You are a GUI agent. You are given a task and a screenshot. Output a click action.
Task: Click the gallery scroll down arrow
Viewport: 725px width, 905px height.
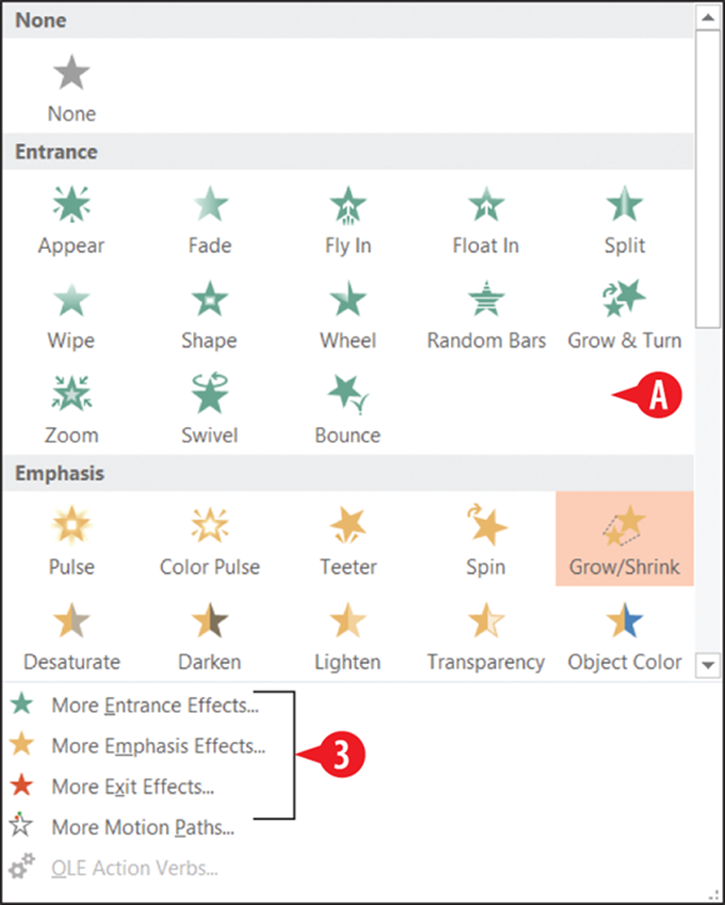tap(708, 664)
